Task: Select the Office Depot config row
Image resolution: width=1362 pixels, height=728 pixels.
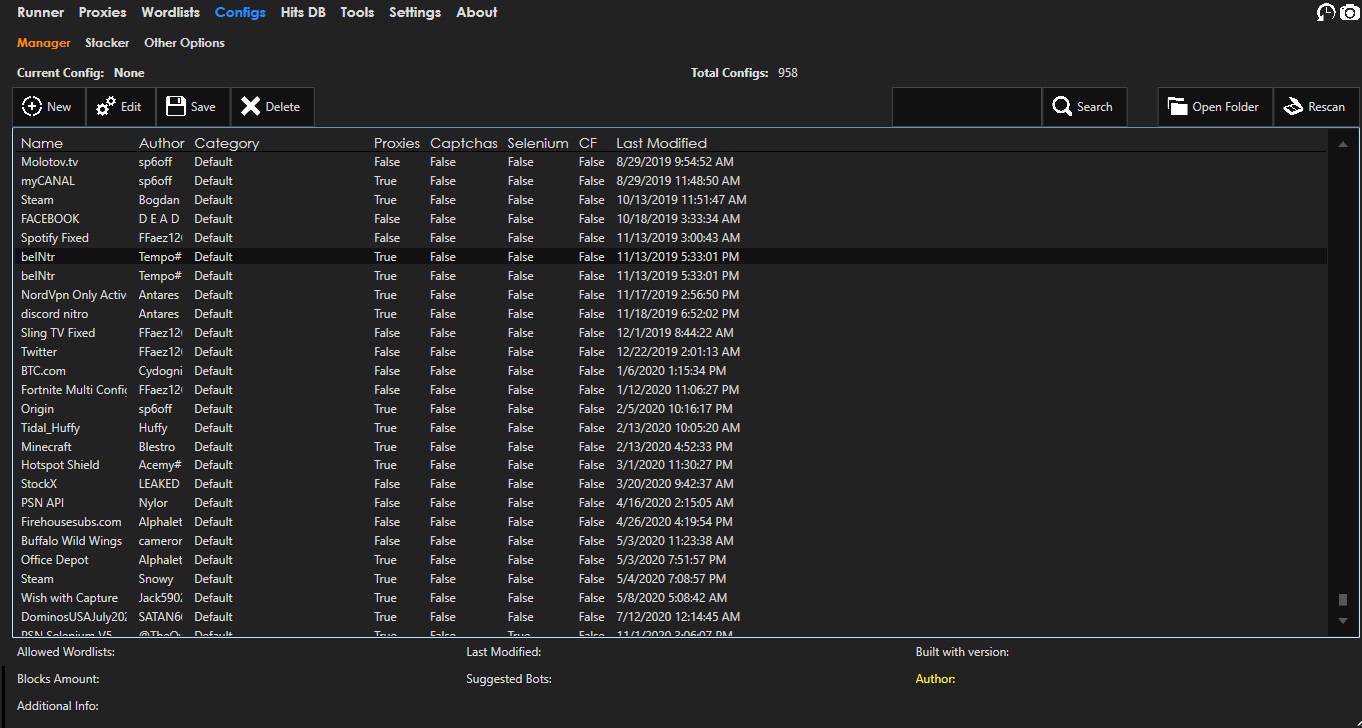Action: point(670,560)
